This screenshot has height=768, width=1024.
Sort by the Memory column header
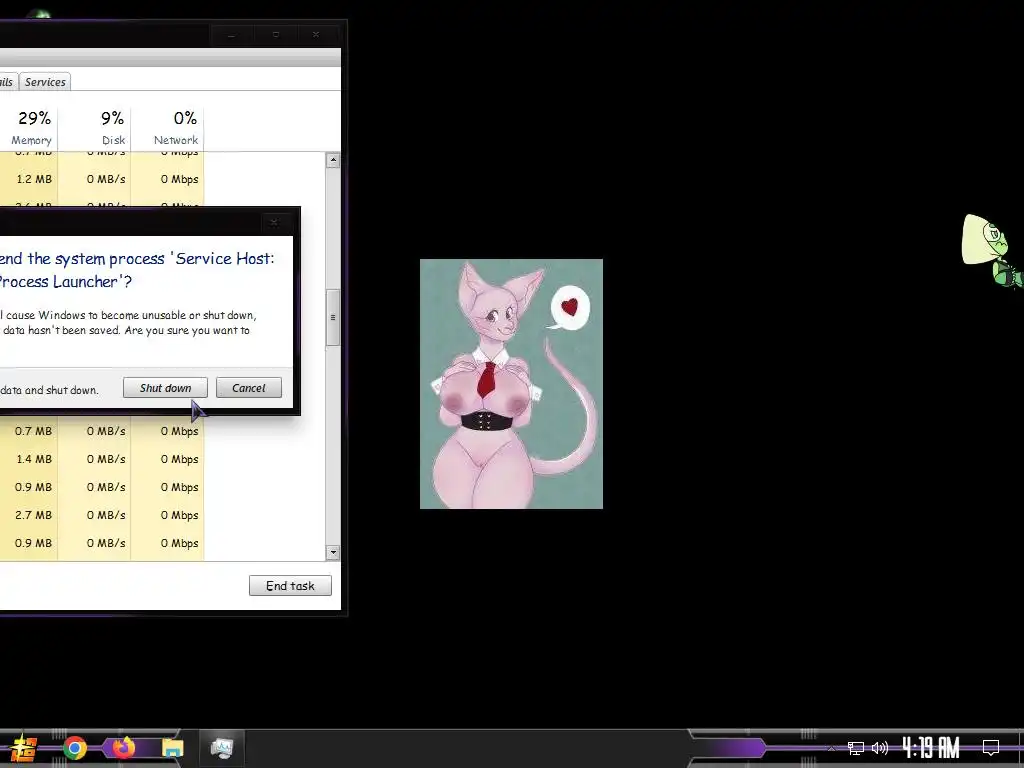(31, 128)
